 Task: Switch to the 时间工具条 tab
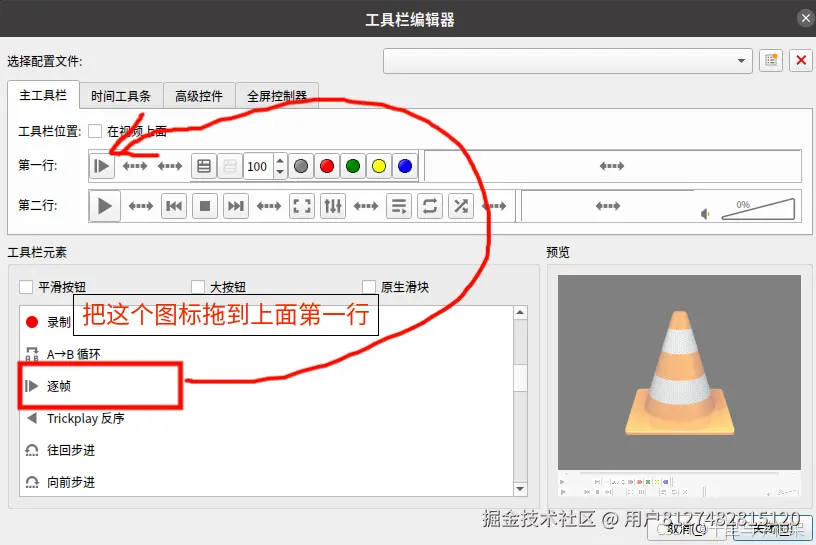click(121, 96)
